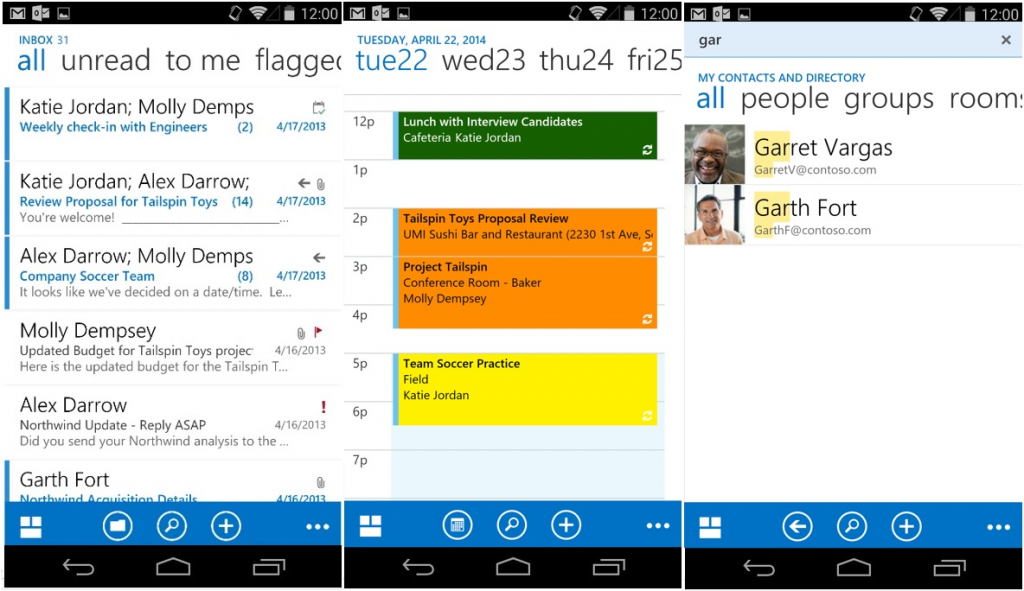Tap the search icon in calendar toolbar
Screen dimensions: 1024x591
pyautogui.click(x=511, y=525)
